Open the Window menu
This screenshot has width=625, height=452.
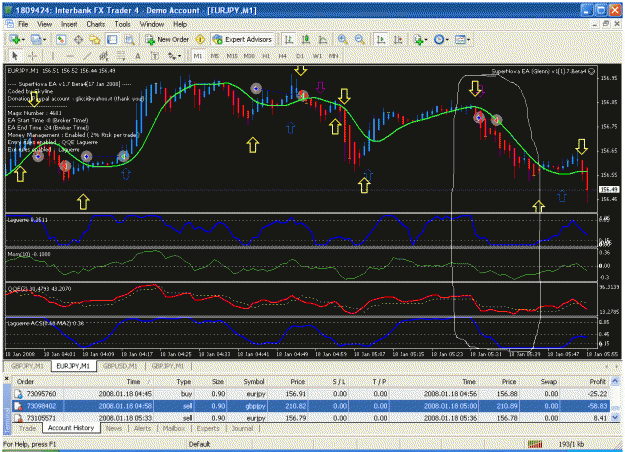[152, 24]
